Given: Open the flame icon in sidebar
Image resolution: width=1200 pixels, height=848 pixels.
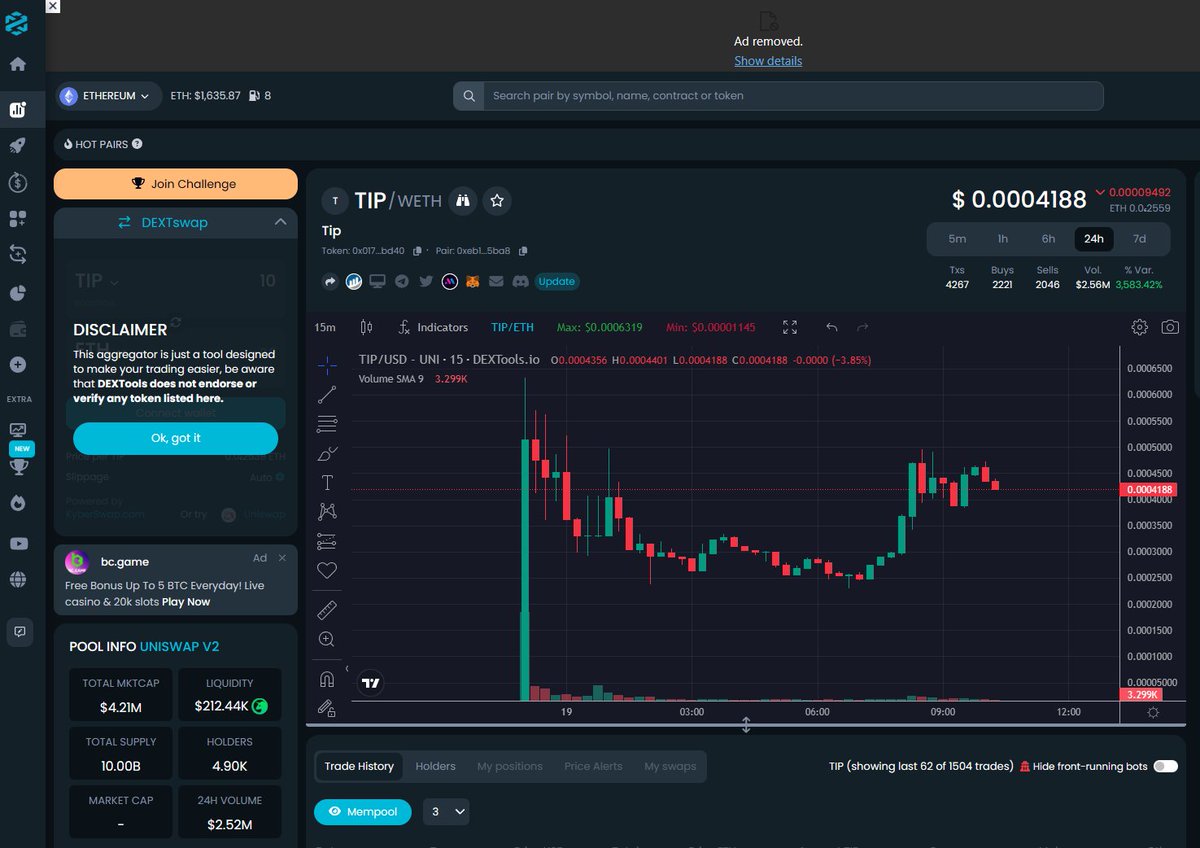Looking at the screenshot, I should point(17,503).
